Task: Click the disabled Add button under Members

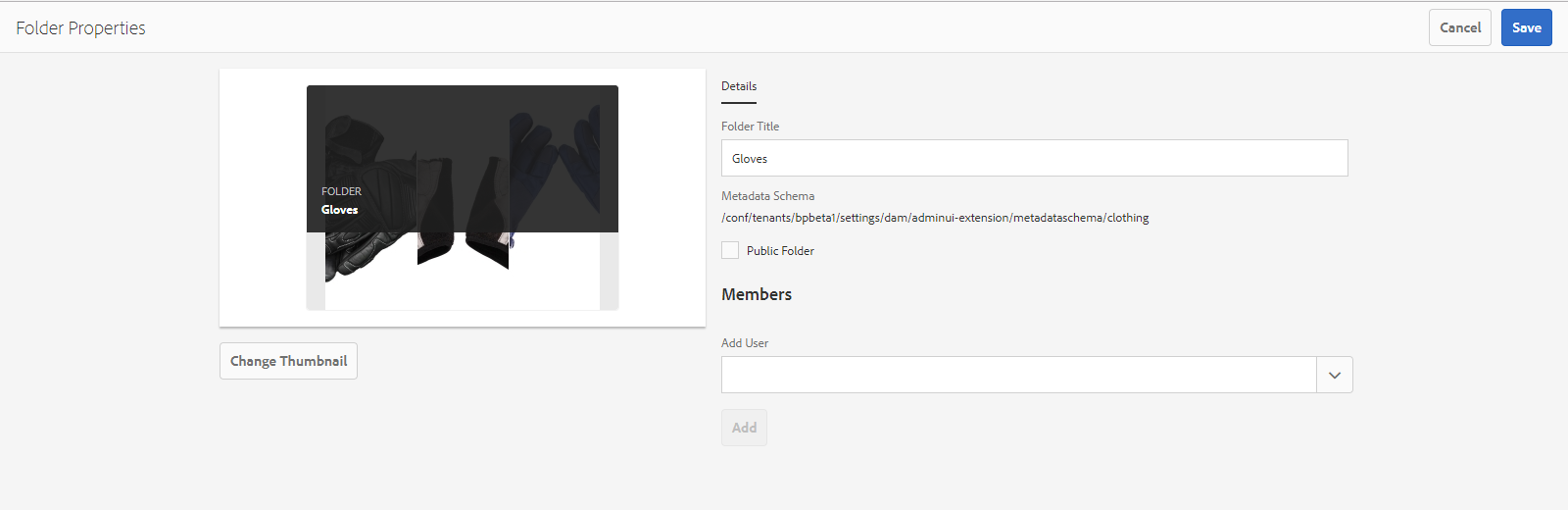Action: click(744, 428)
